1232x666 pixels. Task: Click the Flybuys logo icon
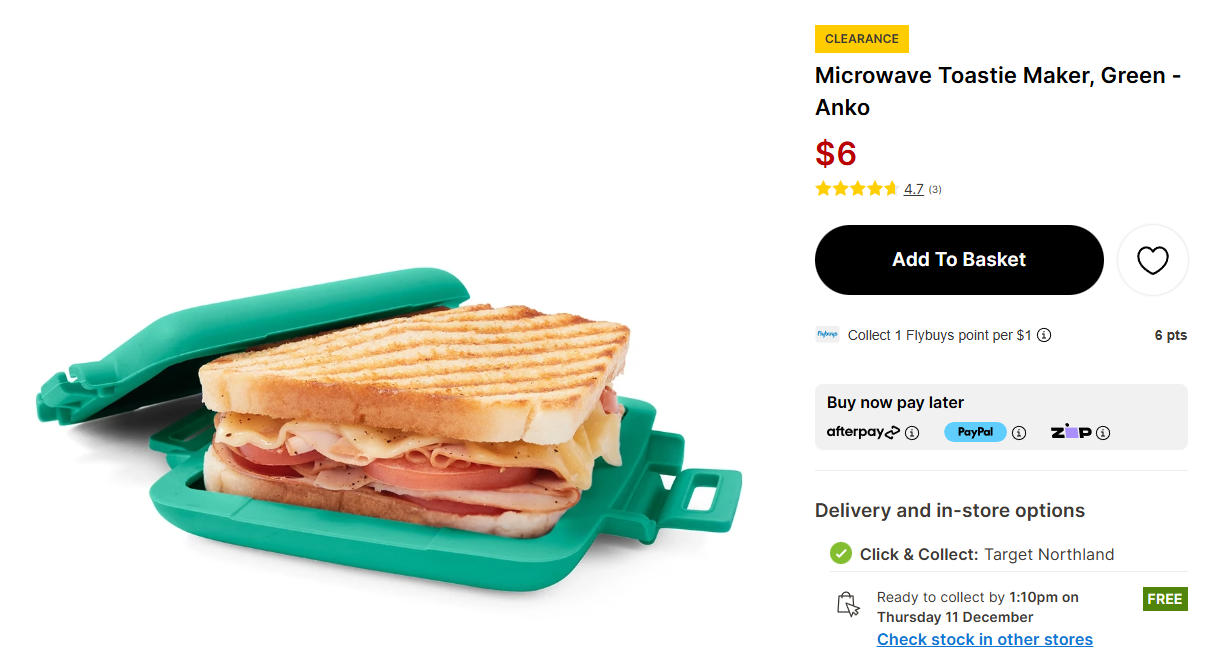[x=827, y=335]
